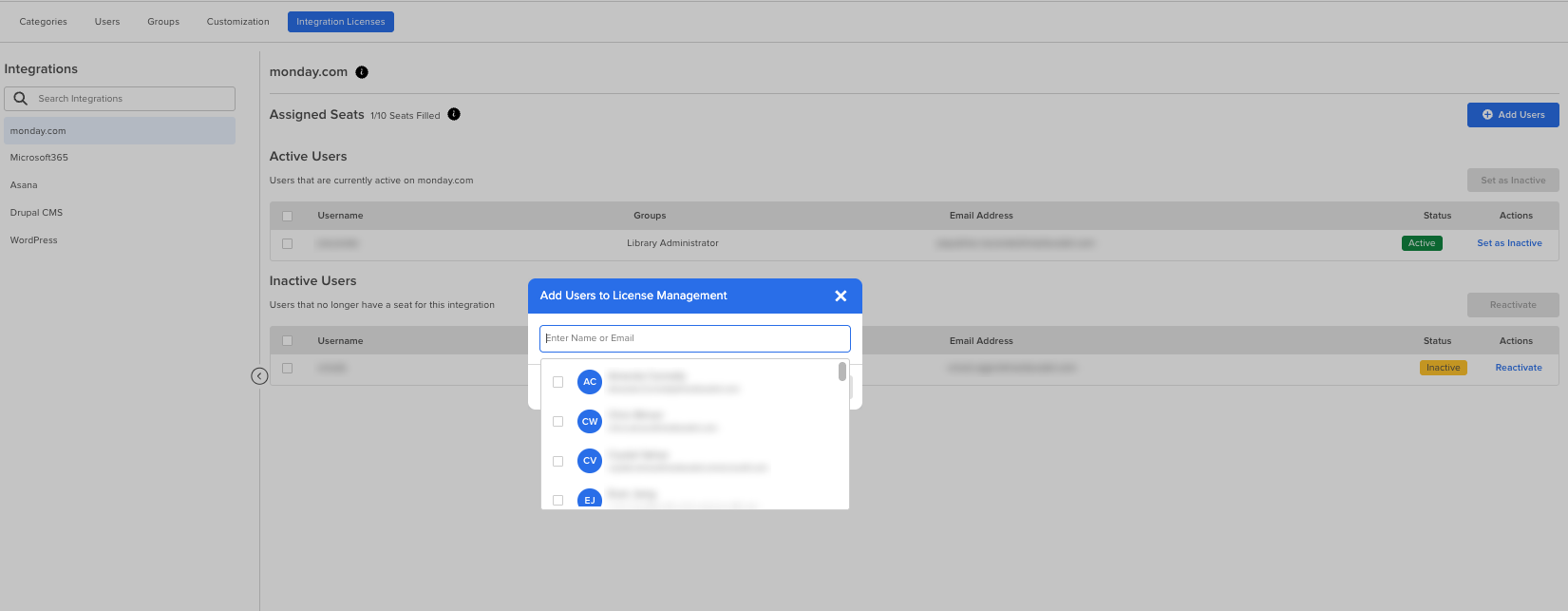Click the Library Administrator group cell
This screenshot has height=611, width=1568.
672,243
